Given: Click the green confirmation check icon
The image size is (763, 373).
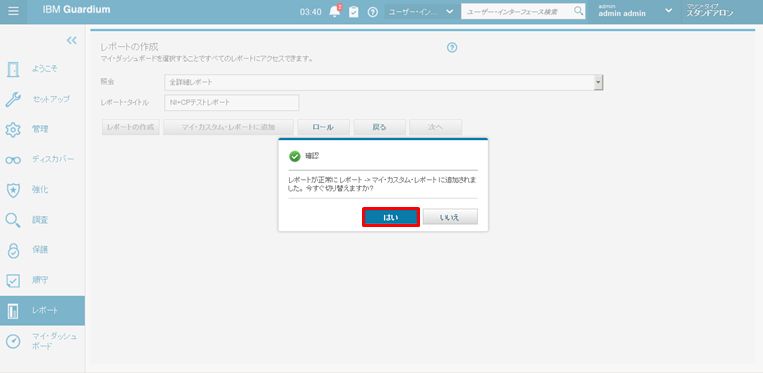Looking at the screenshot, I should (295, 156).
